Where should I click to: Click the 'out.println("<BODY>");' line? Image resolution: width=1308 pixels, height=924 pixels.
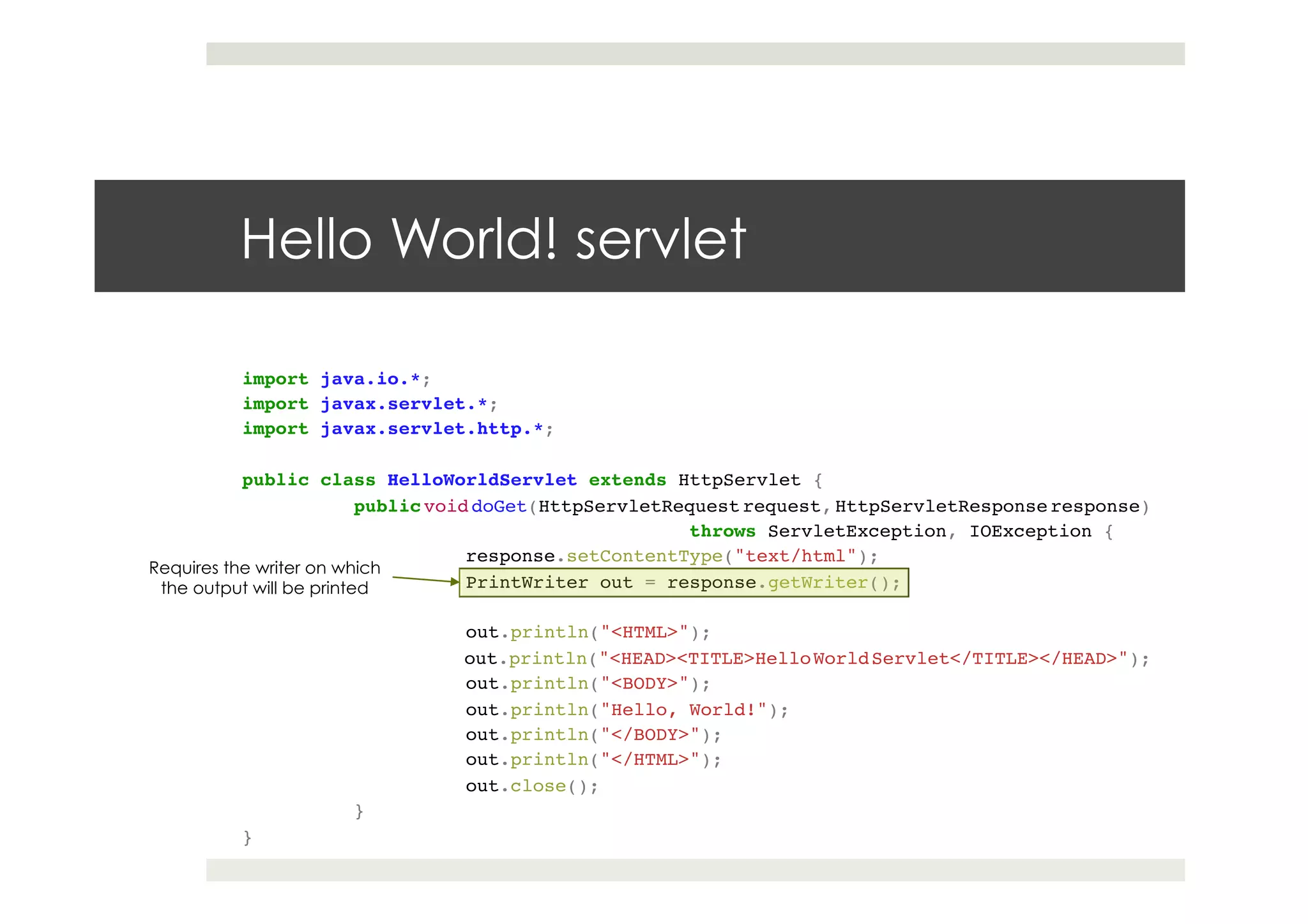point(588,684)
